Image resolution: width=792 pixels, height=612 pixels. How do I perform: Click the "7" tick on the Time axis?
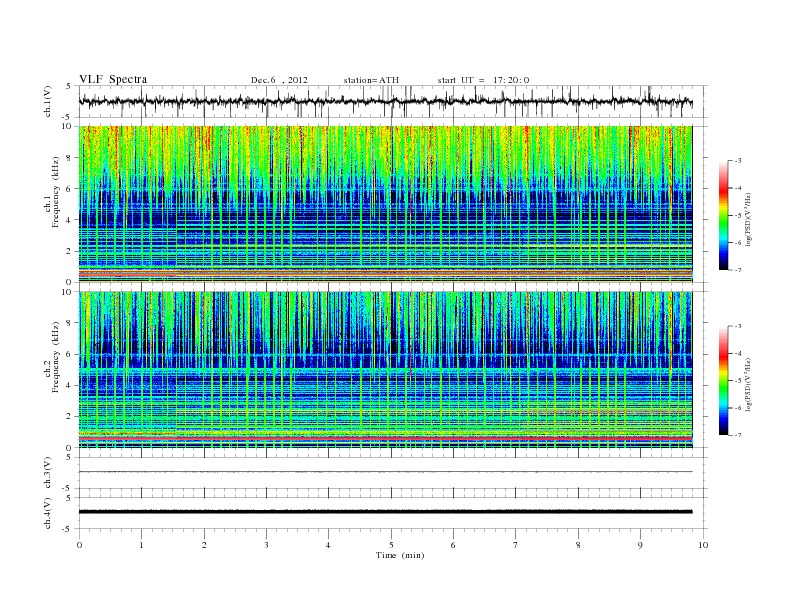(x=516, y=545)
